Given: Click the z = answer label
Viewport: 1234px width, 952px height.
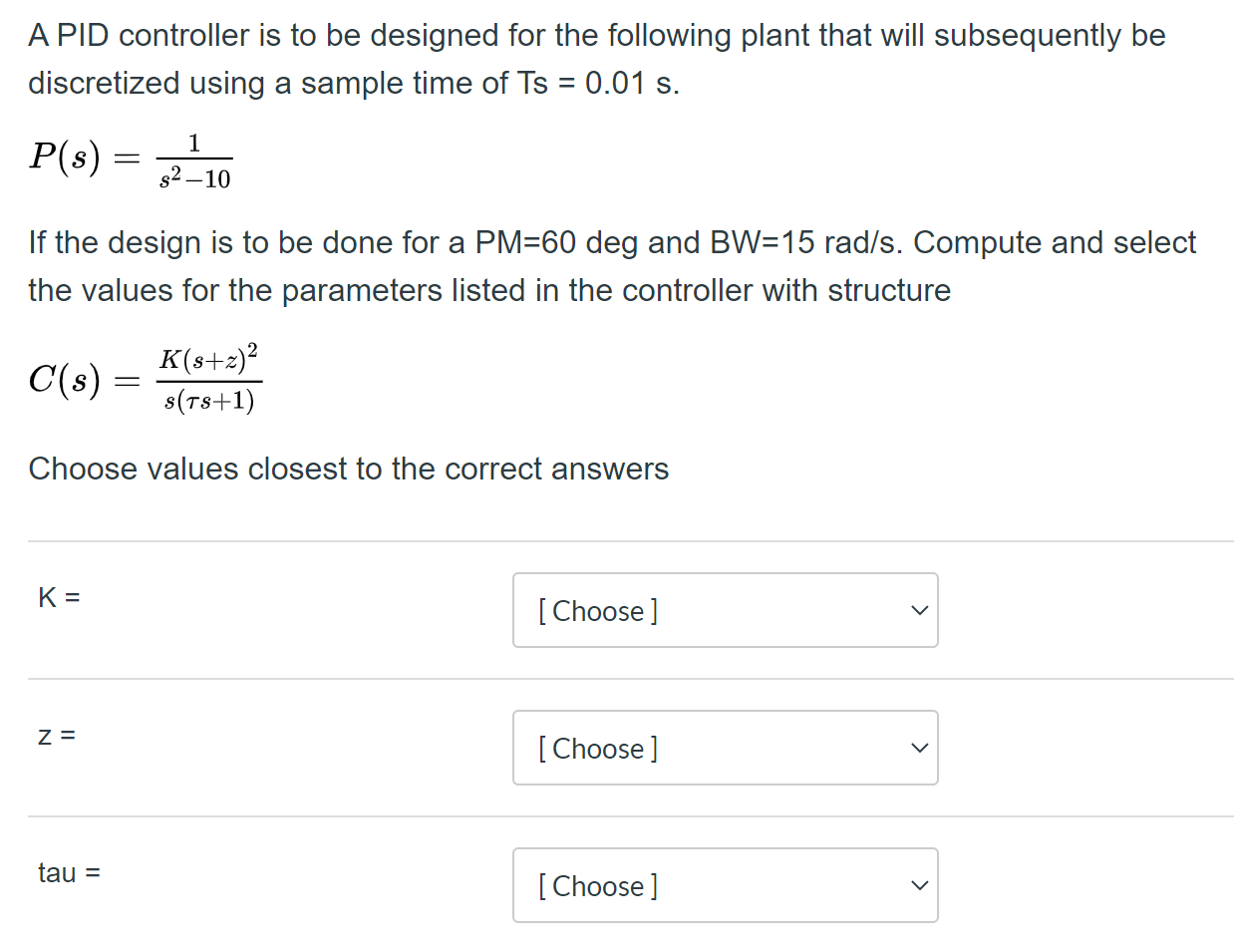Looking at the screenshot, I should click(55, 735).
